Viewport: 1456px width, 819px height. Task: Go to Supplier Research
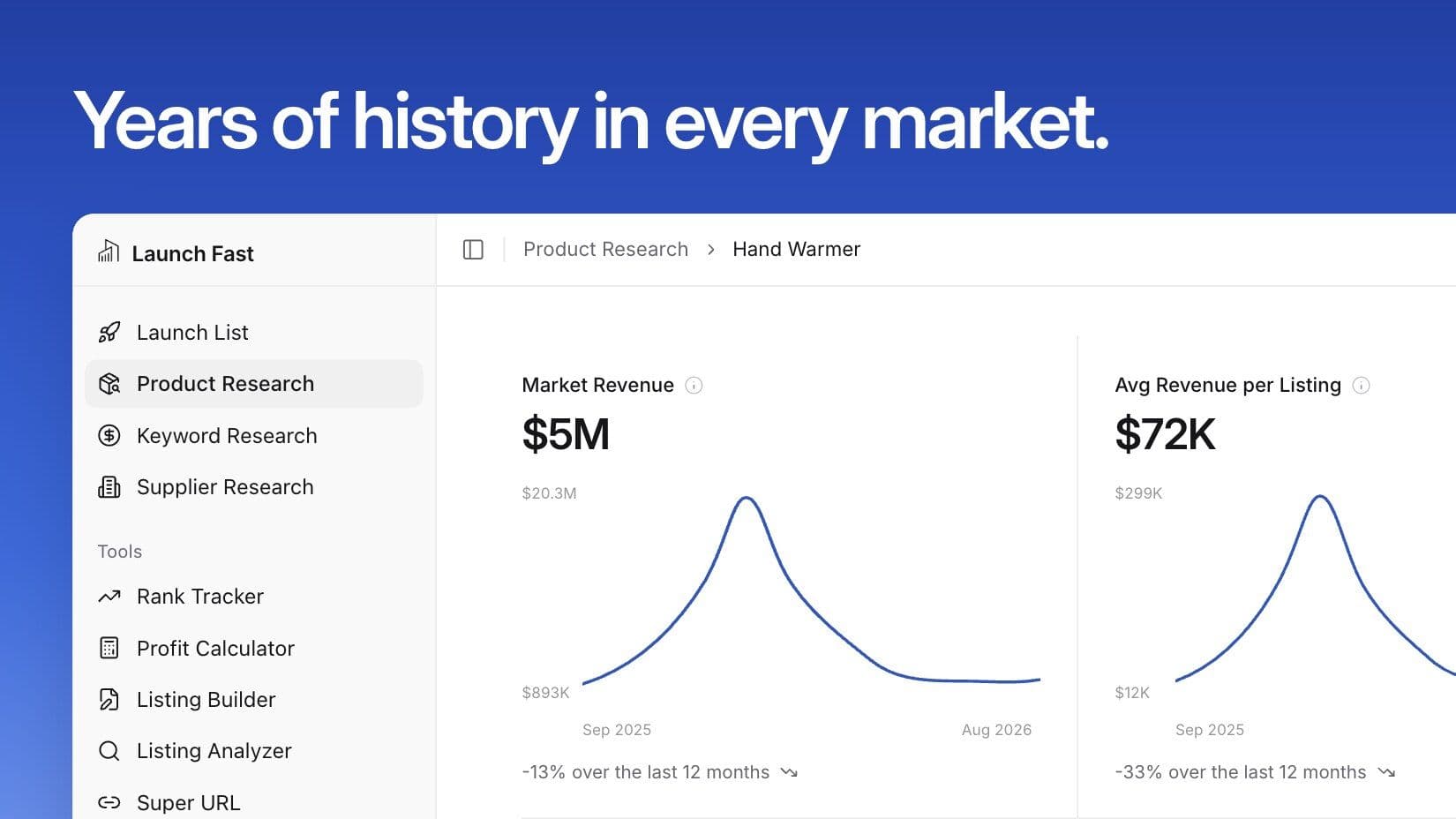254,487
